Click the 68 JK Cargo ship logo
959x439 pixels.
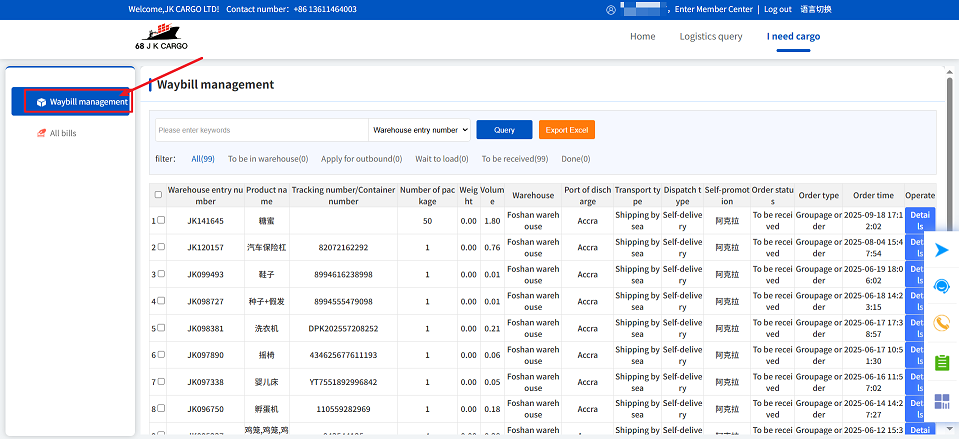point(159,38)
